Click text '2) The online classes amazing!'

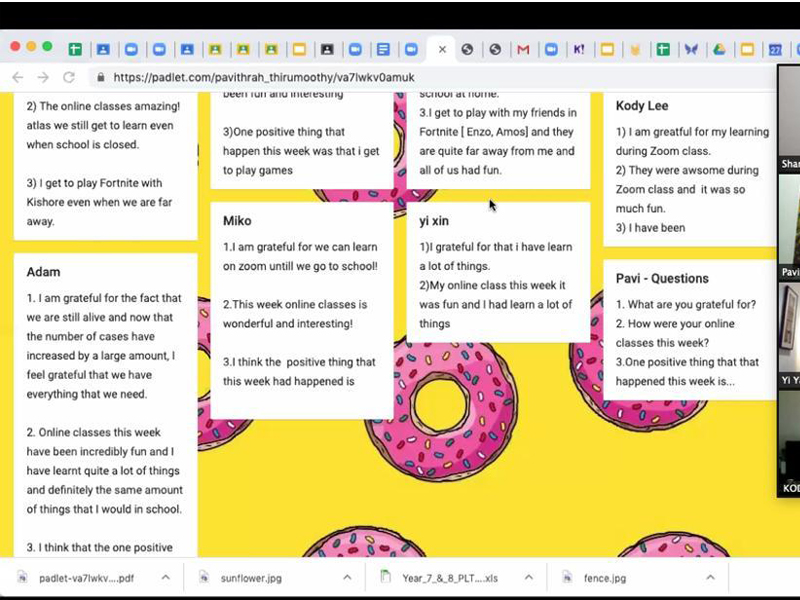[x=103, y=107]
